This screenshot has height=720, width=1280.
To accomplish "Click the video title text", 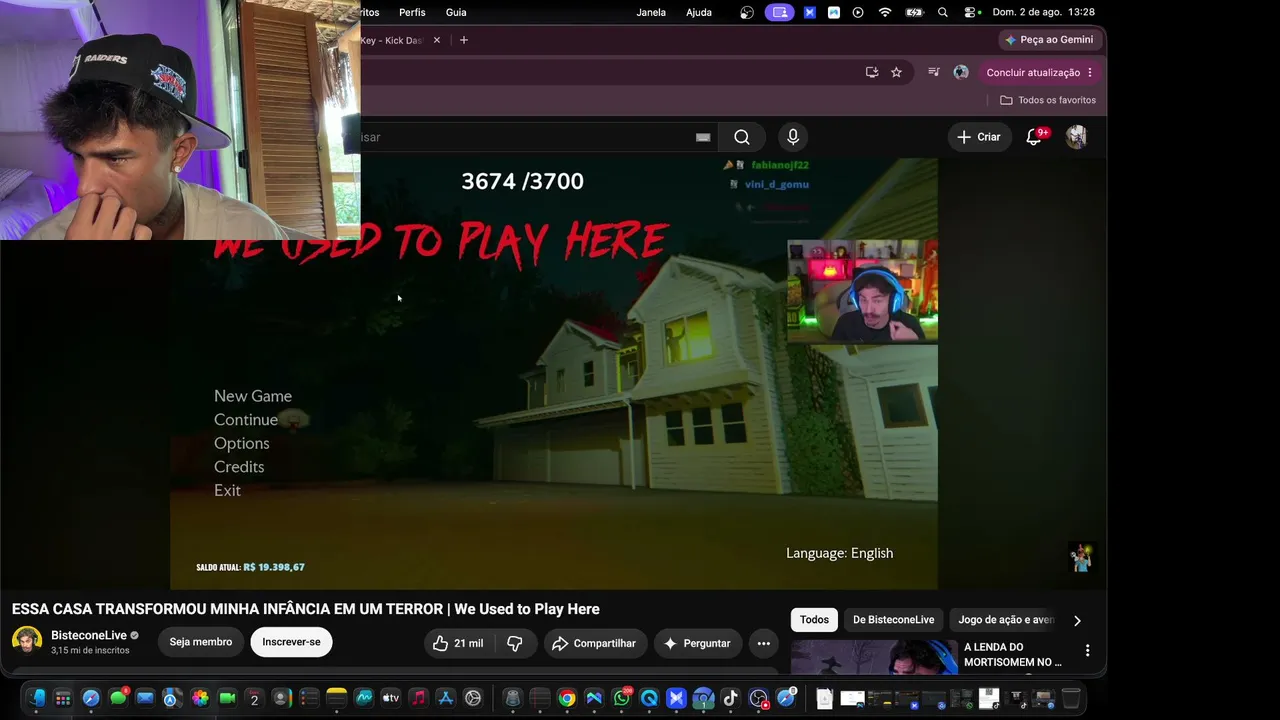I will point(306,609).
